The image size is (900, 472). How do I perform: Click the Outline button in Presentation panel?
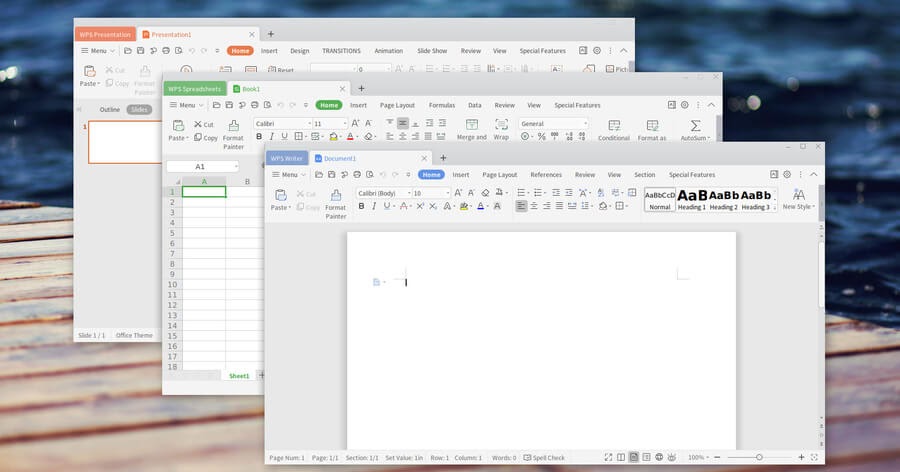(110, 110)
